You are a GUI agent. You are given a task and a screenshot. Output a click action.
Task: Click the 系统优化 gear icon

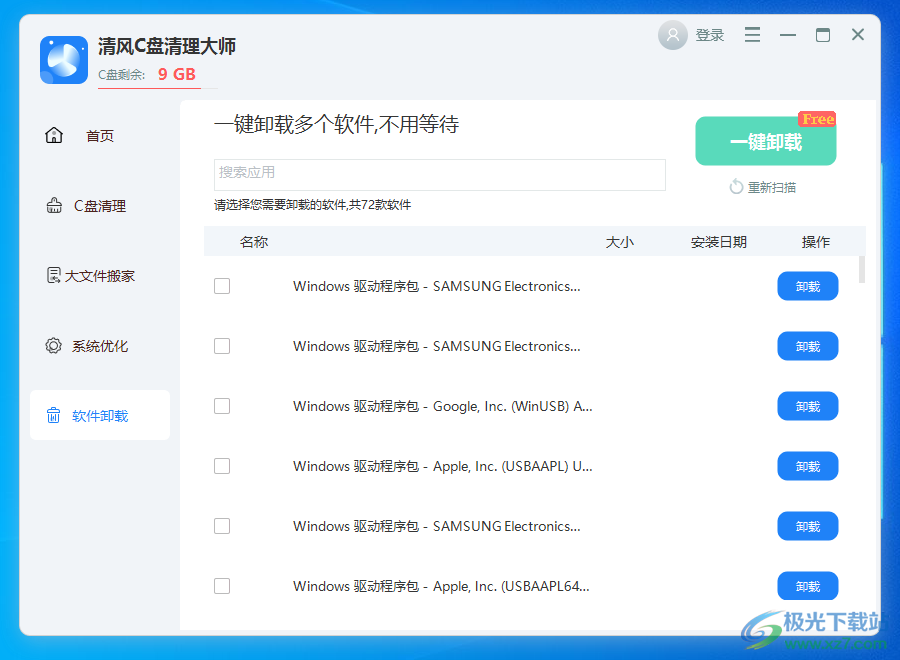[x=53, y=345]
